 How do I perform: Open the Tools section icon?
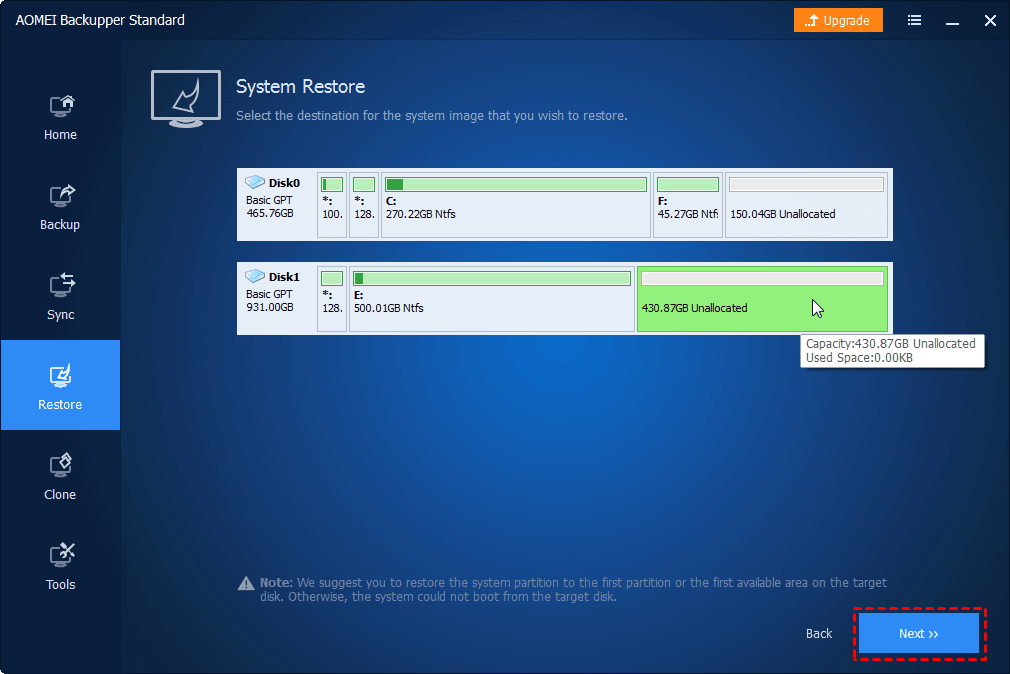click(61, 555)
